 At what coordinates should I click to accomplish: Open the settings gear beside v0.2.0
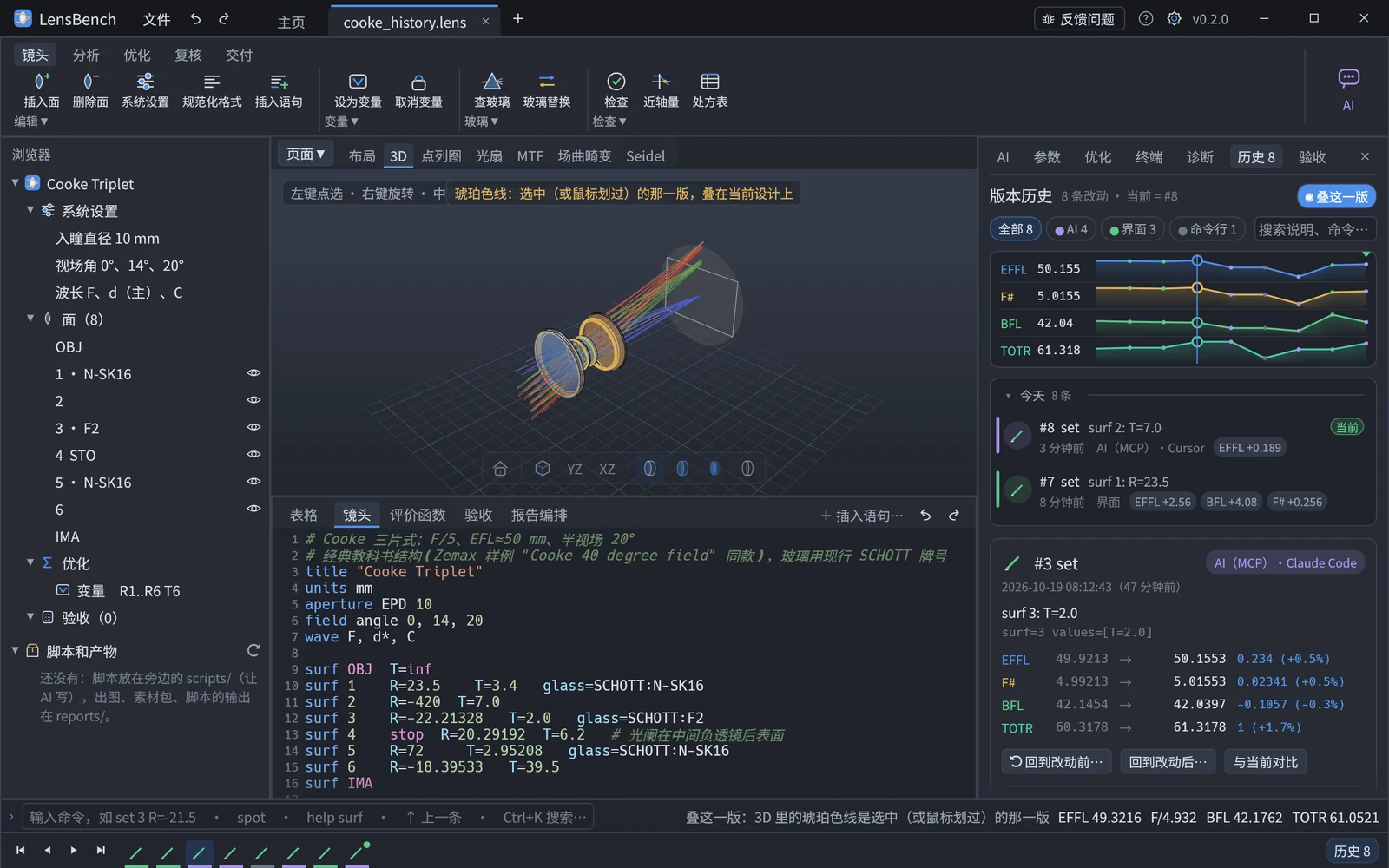tap(1174, 18)
